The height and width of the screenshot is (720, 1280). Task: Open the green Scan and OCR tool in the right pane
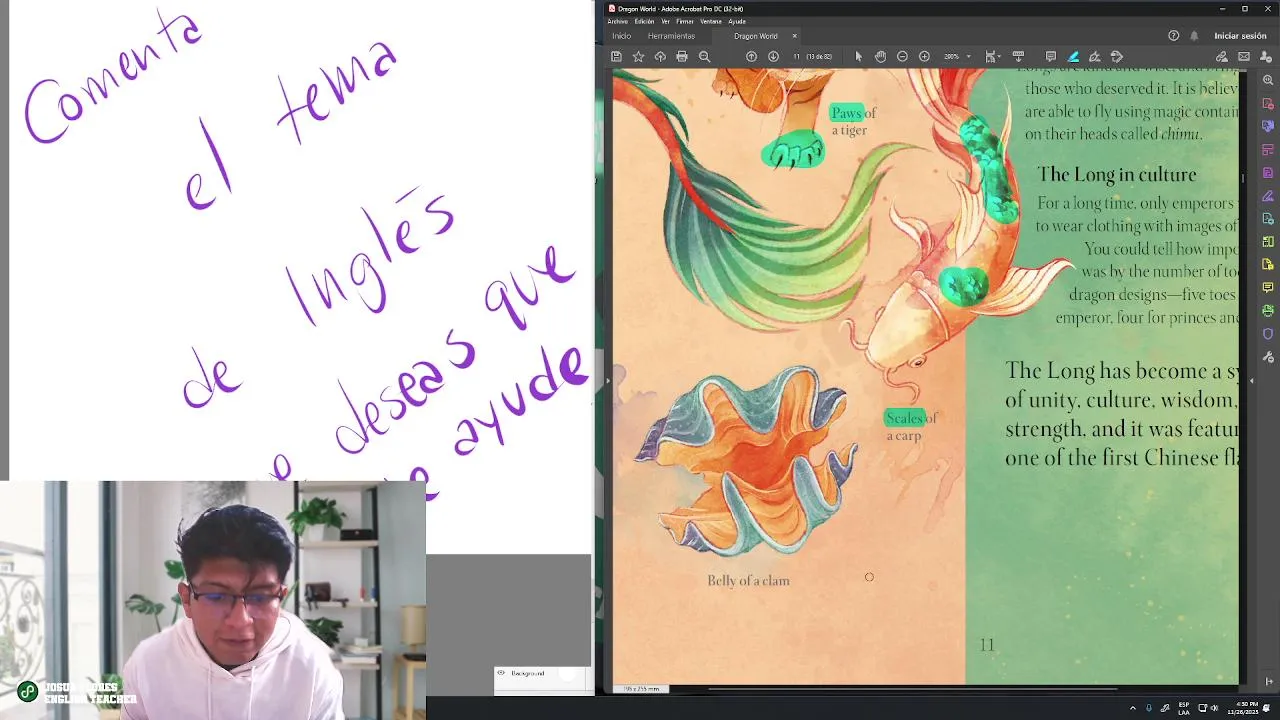coord(1268,311)
